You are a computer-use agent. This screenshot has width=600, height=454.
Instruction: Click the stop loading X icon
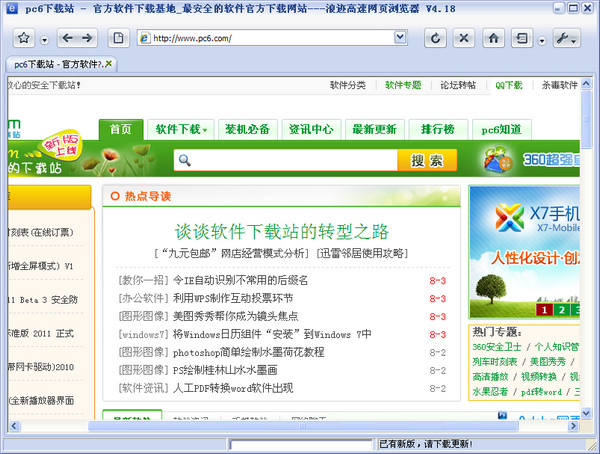pyautogui.click(x=464, y=39)
